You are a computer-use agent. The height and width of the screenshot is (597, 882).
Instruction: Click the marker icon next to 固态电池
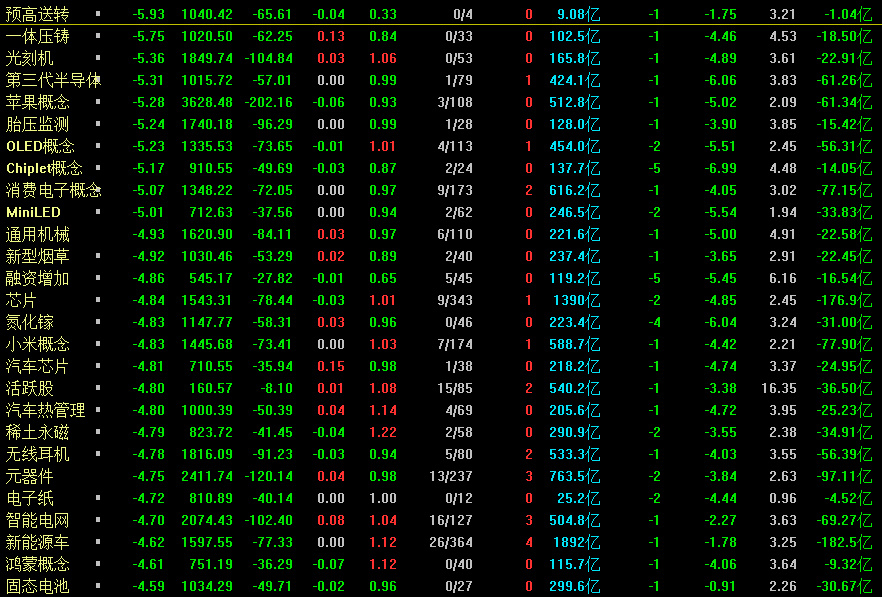point(98,586)
